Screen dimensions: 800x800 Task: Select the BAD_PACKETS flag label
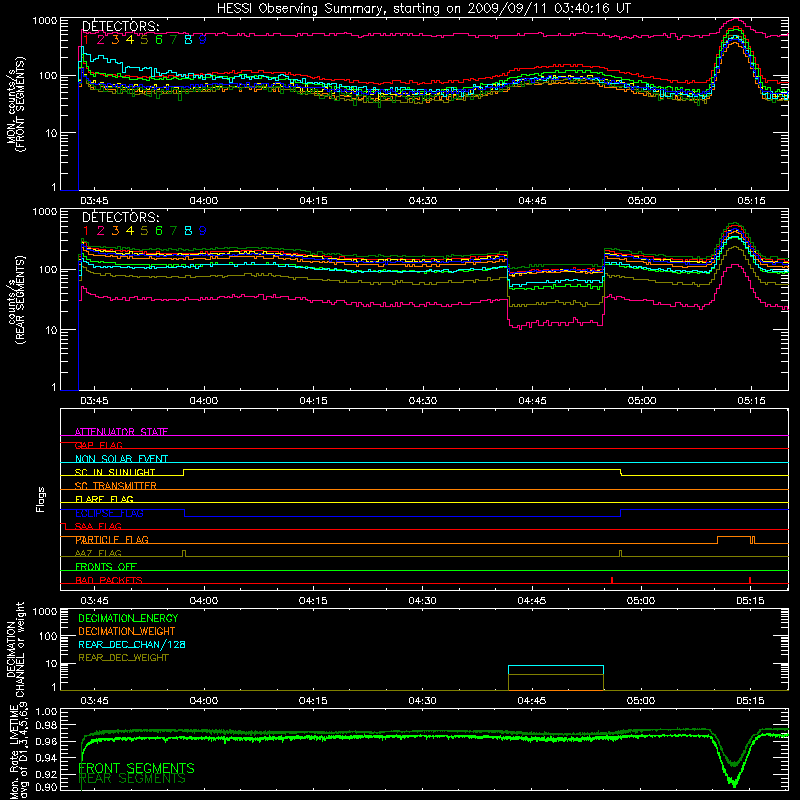pos(109,580)
